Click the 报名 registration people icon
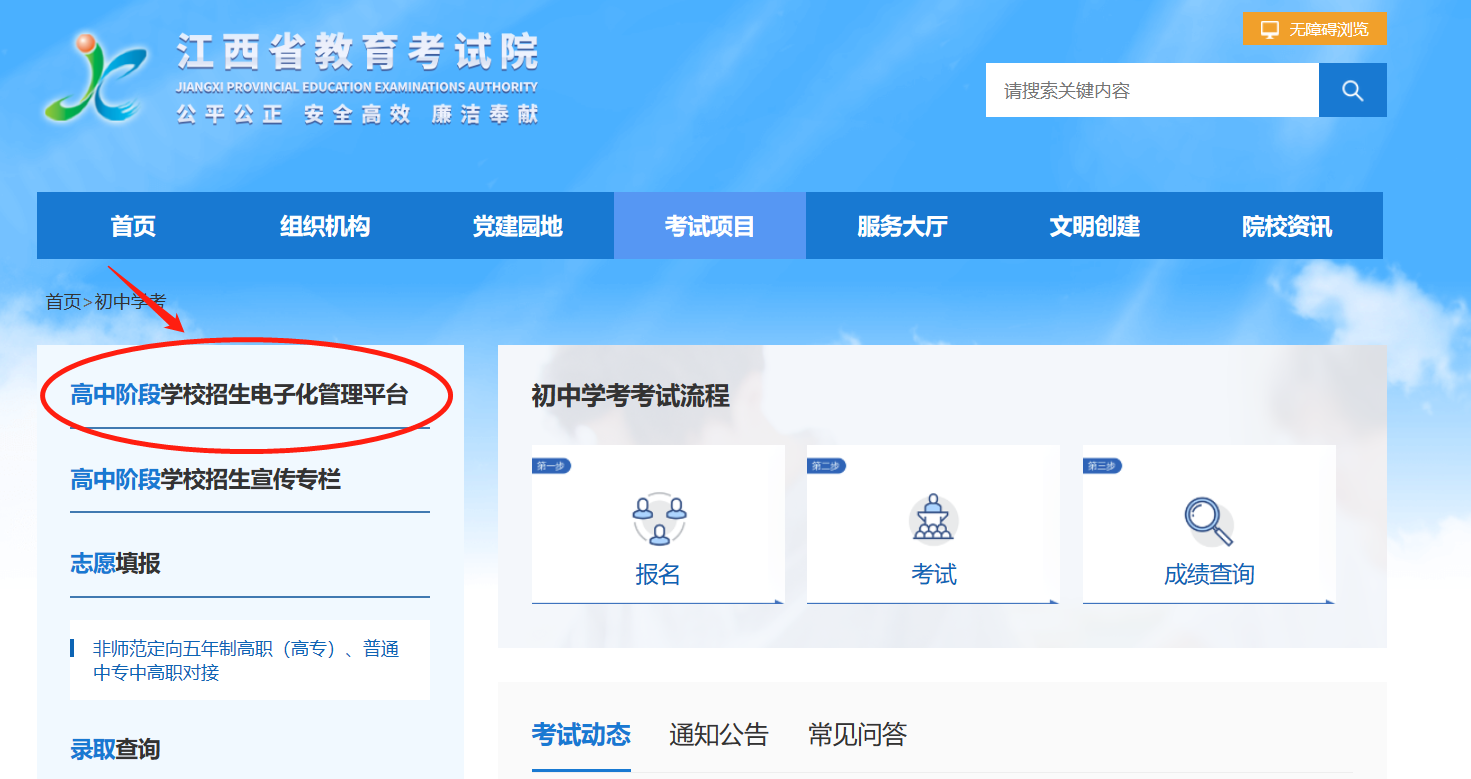The width and height of the screenshot is (1471, 779). pos(659,518)
